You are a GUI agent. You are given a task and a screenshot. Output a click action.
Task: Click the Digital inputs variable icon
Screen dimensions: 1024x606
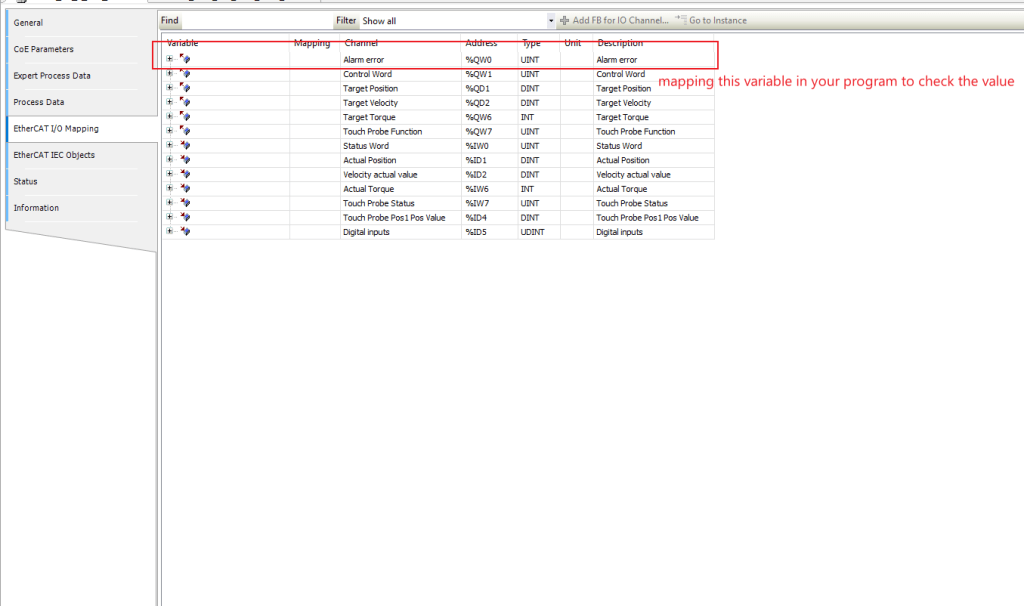coord(186,232)
